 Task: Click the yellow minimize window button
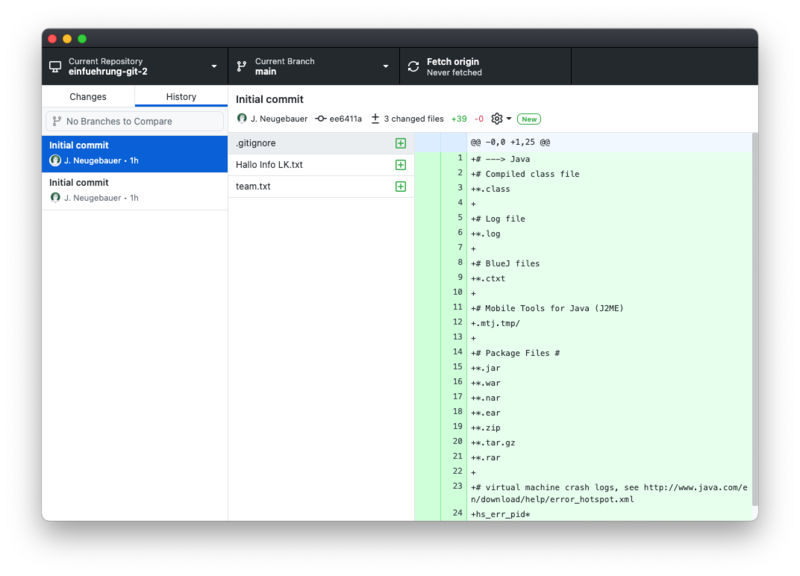pos(67,39)
